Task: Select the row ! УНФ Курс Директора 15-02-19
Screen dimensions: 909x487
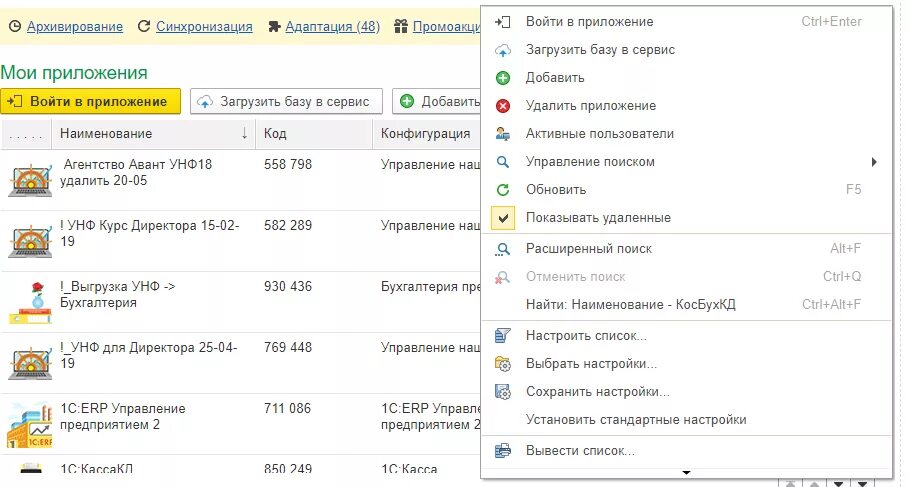Action: tap(241, 241)
